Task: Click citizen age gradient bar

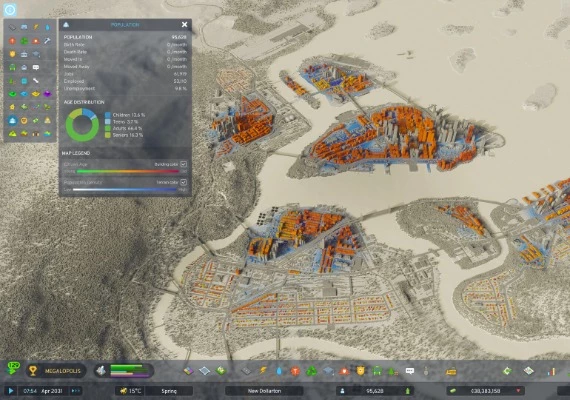Action: pos(128,171)
